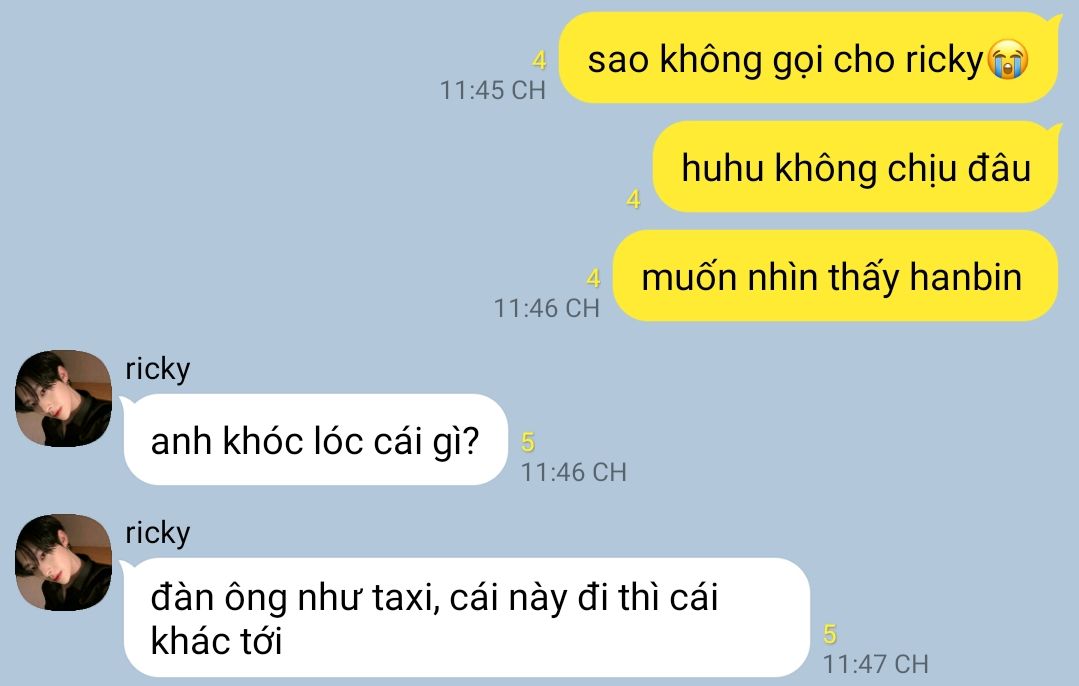Tap the word "khác tới" in last bubble
This screenshot has width=1079, height=686.
coord(216,641)
